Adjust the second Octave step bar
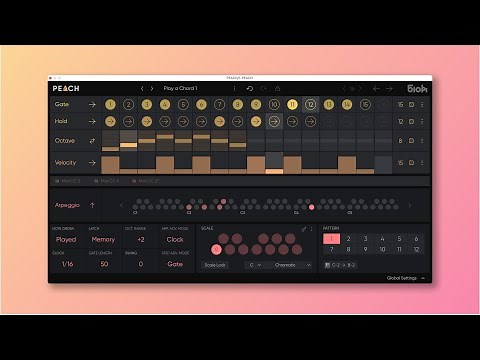 pyautogui.click(x=128, y=141)
